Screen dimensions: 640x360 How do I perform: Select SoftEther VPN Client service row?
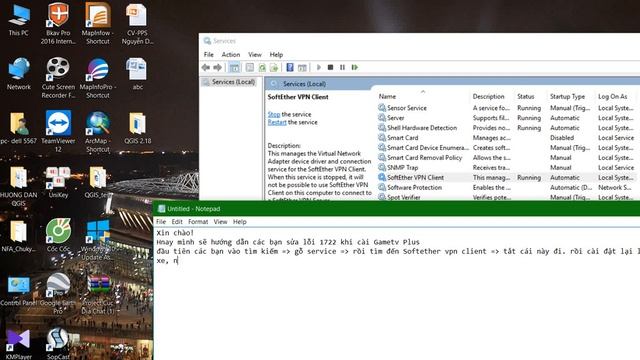tap(506, 178)
